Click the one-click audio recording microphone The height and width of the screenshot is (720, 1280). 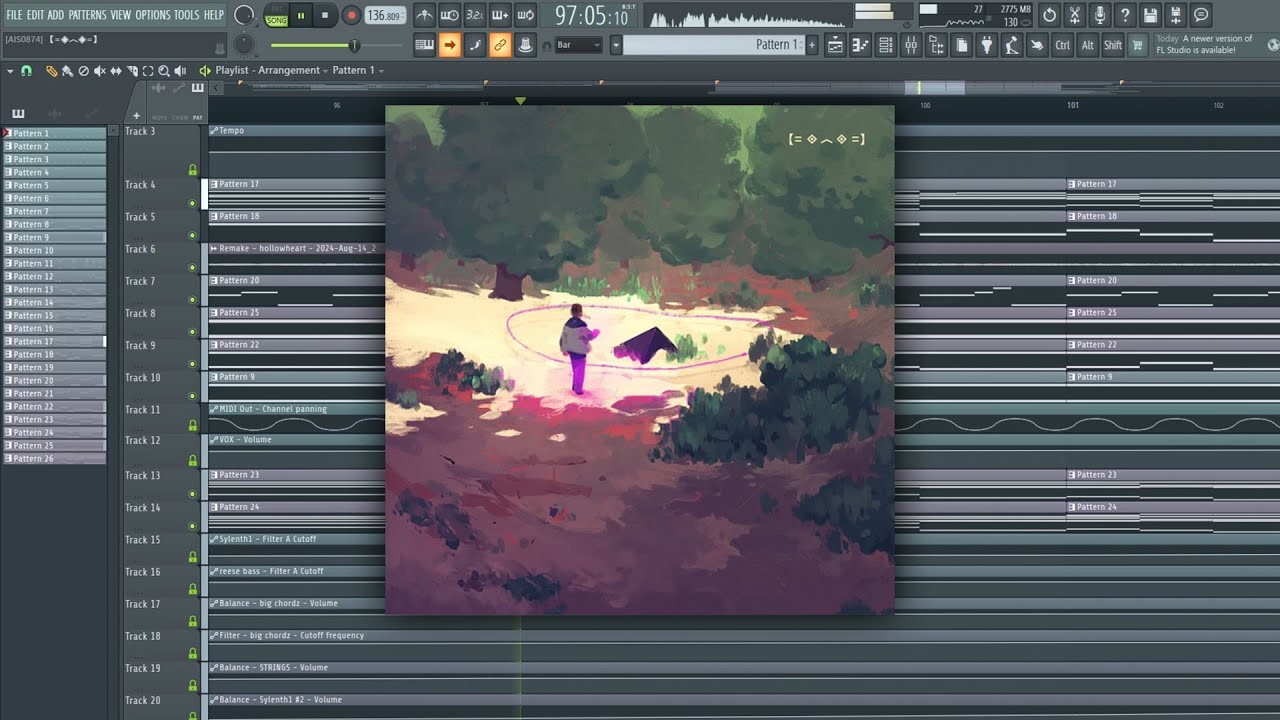pyautogui.click(x=1099, y=15)
